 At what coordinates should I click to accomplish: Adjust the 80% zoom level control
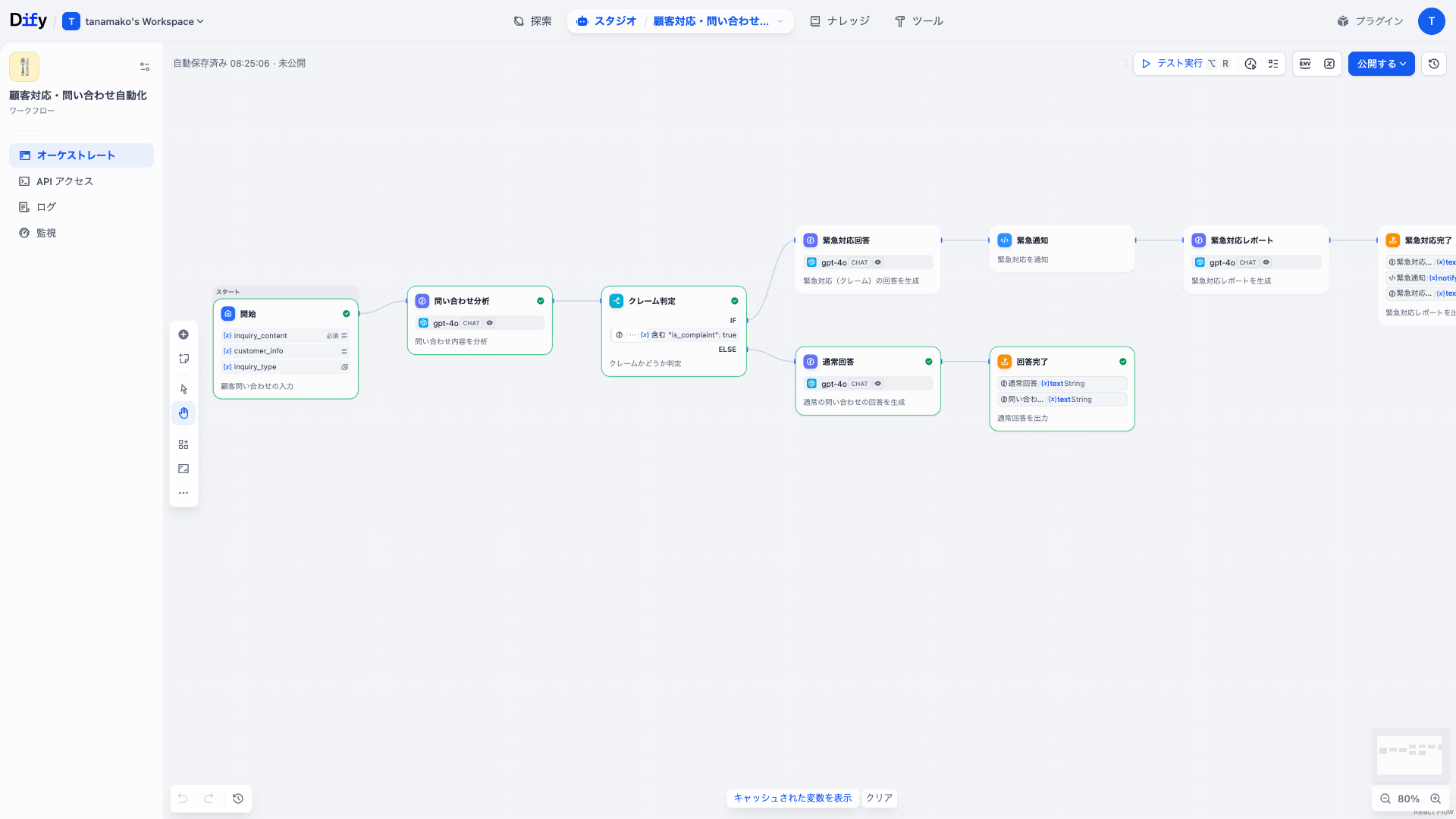coord(1408,799)
